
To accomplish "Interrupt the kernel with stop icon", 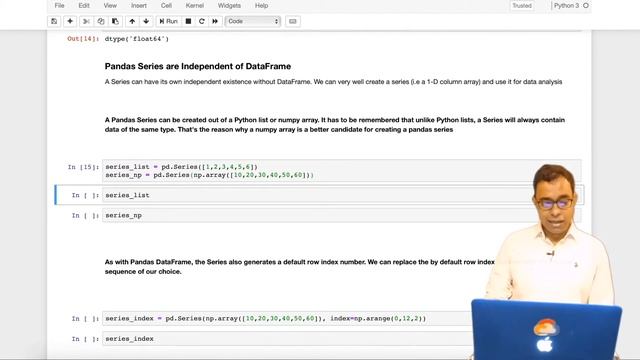I will 188,21.
